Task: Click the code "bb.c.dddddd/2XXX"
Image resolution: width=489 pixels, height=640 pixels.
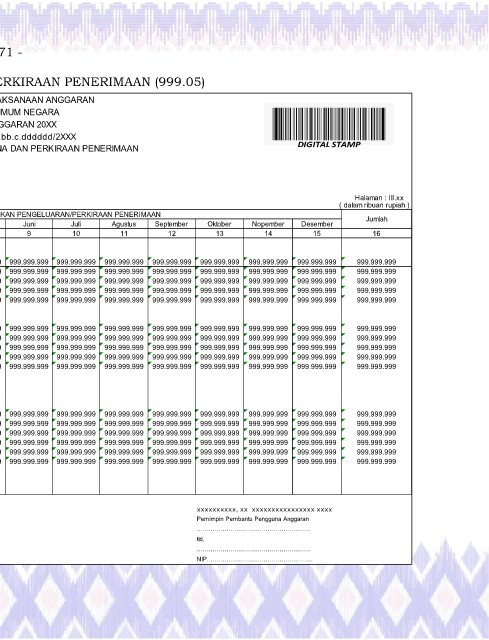Action: [39, 137]
